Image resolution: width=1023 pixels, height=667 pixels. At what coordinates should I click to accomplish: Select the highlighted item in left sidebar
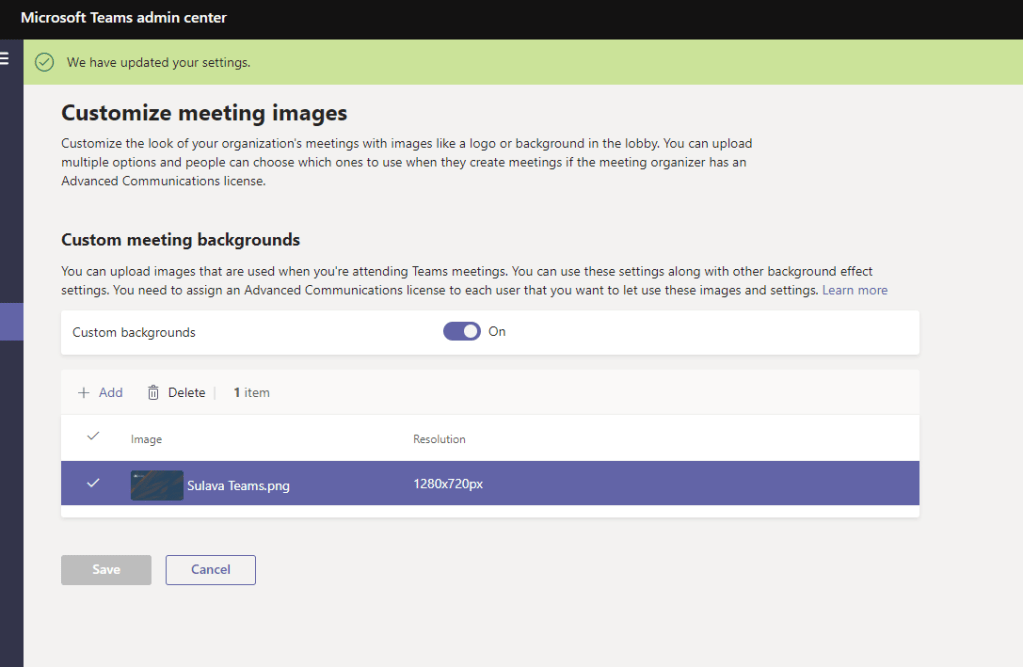pos(11,322)
